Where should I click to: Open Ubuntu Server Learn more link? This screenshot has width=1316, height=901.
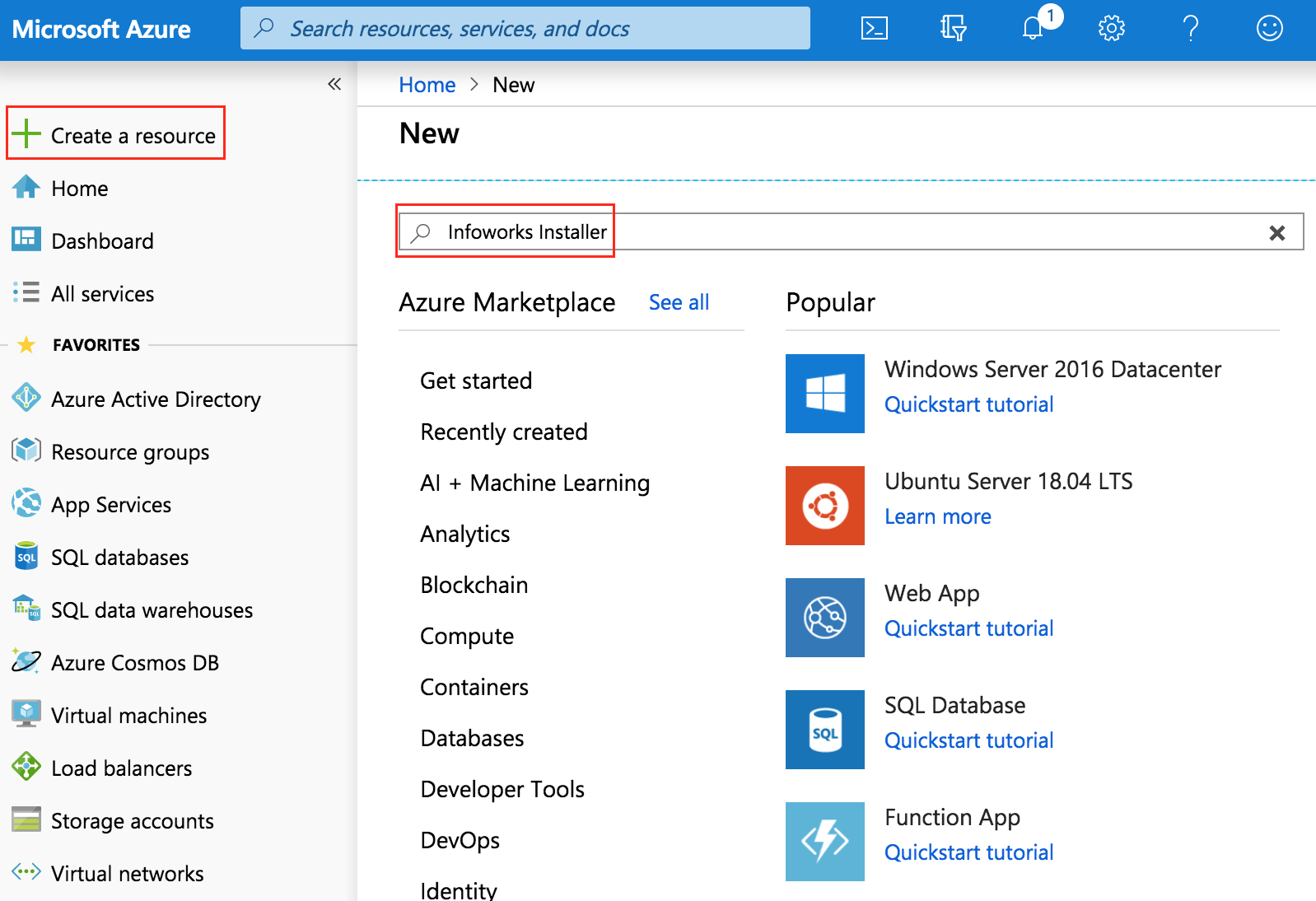938,516
